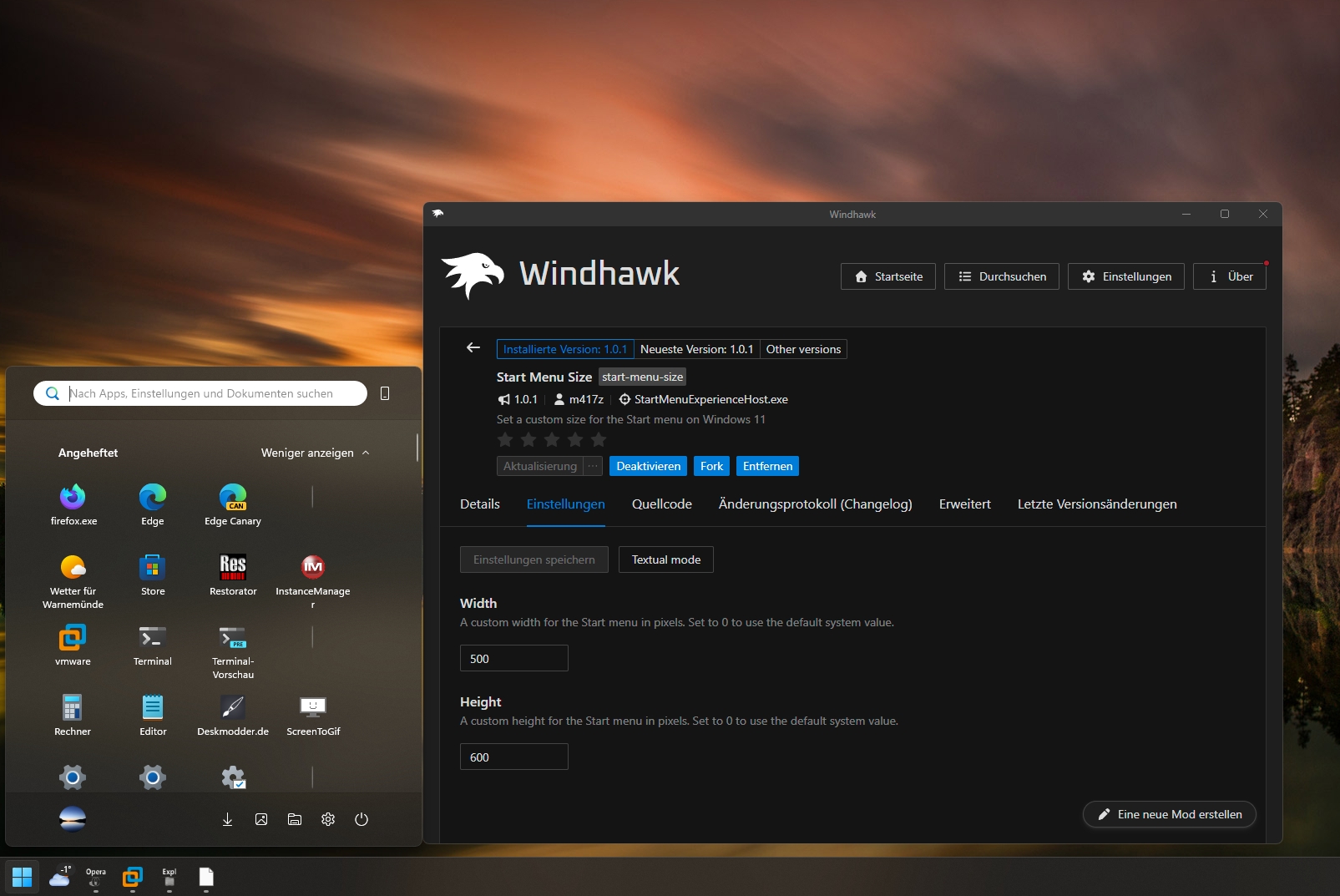Expand the three-dot menu beside Aktualisierung

point(593,466)
